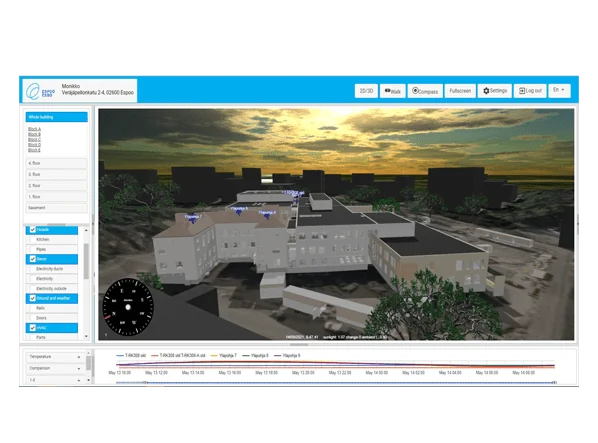Open the Settings panel
The image size is (598, 443).
click(x=495, y=91)
